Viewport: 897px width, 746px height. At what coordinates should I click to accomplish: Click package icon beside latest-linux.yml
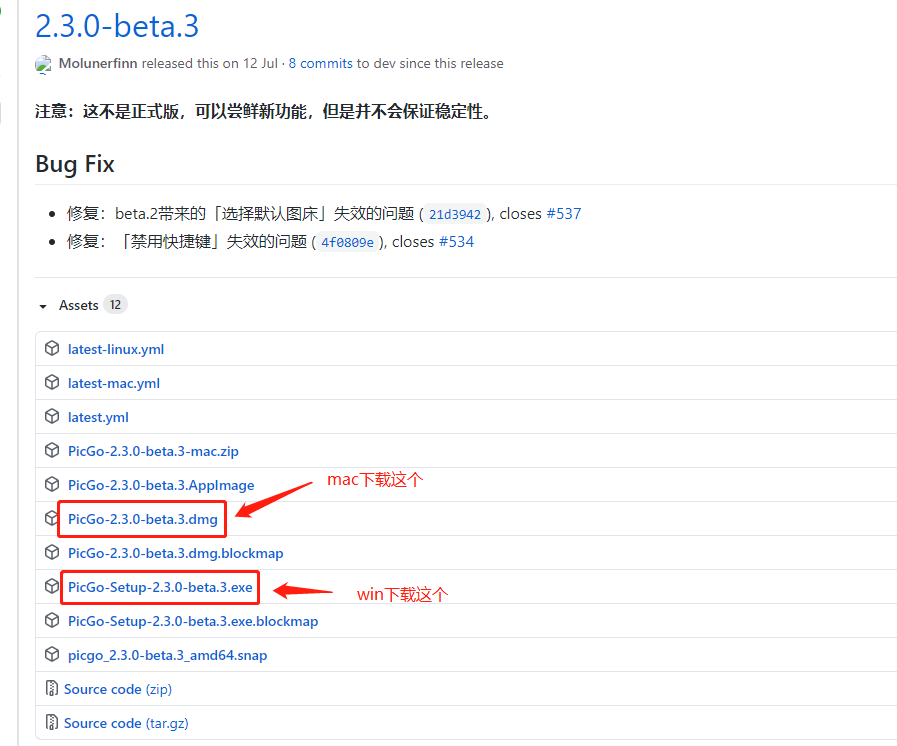52,349
